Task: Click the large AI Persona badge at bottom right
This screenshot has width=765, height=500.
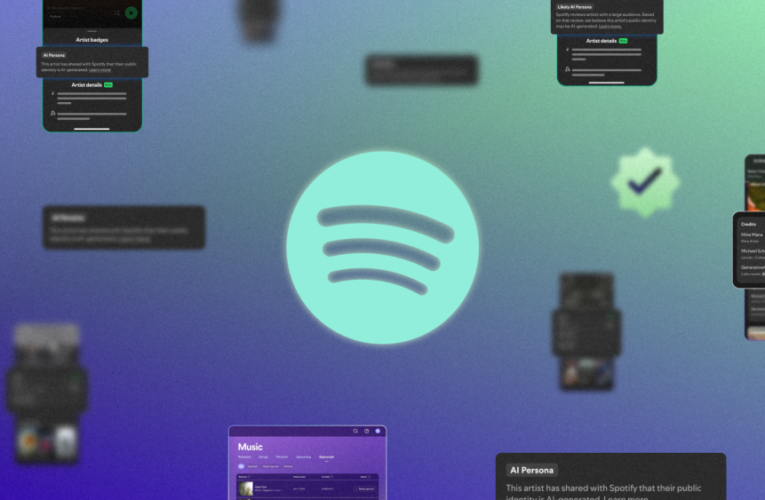Action: click(x=532, y=470)
